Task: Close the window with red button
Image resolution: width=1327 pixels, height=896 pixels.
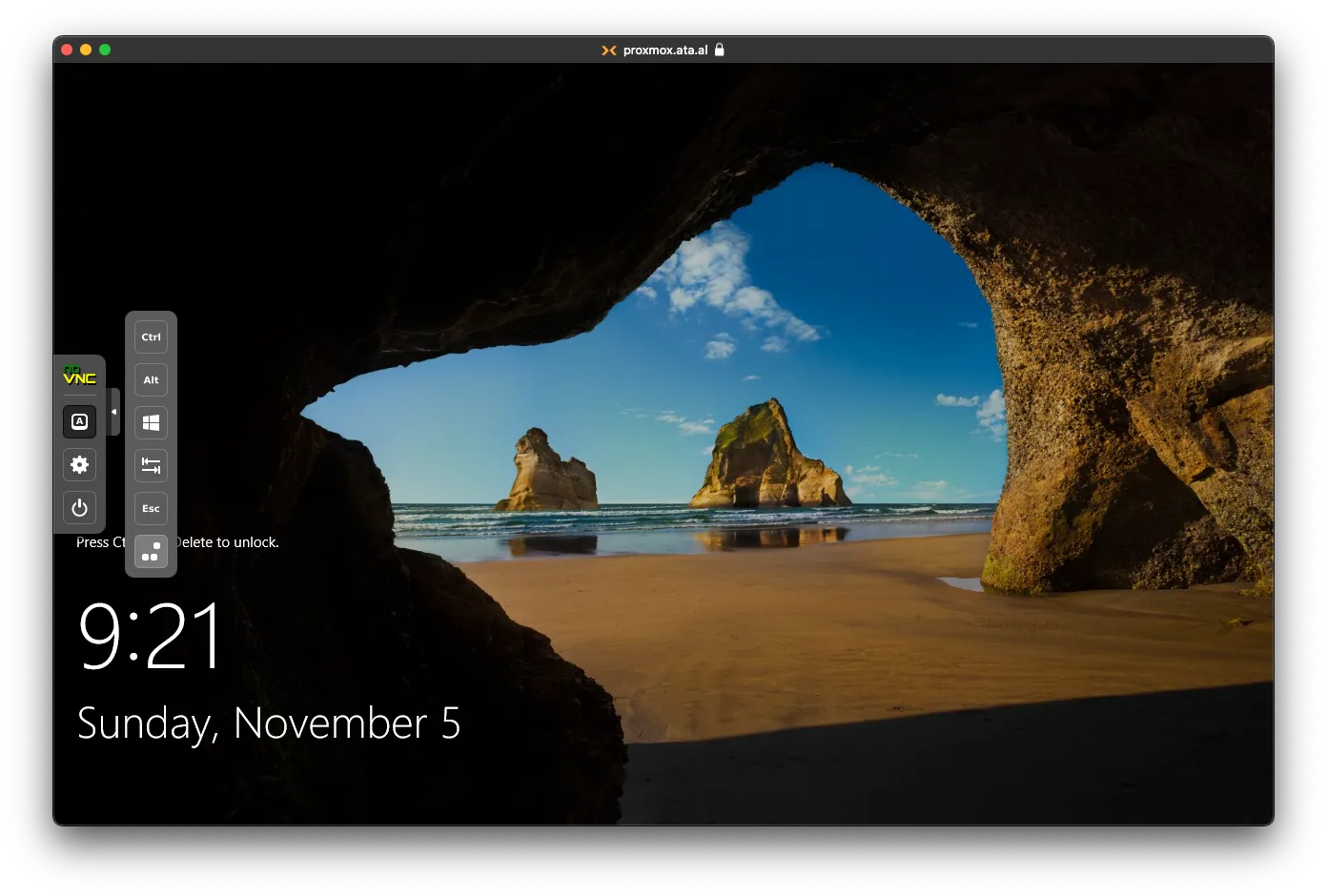Action: point(67,50)
